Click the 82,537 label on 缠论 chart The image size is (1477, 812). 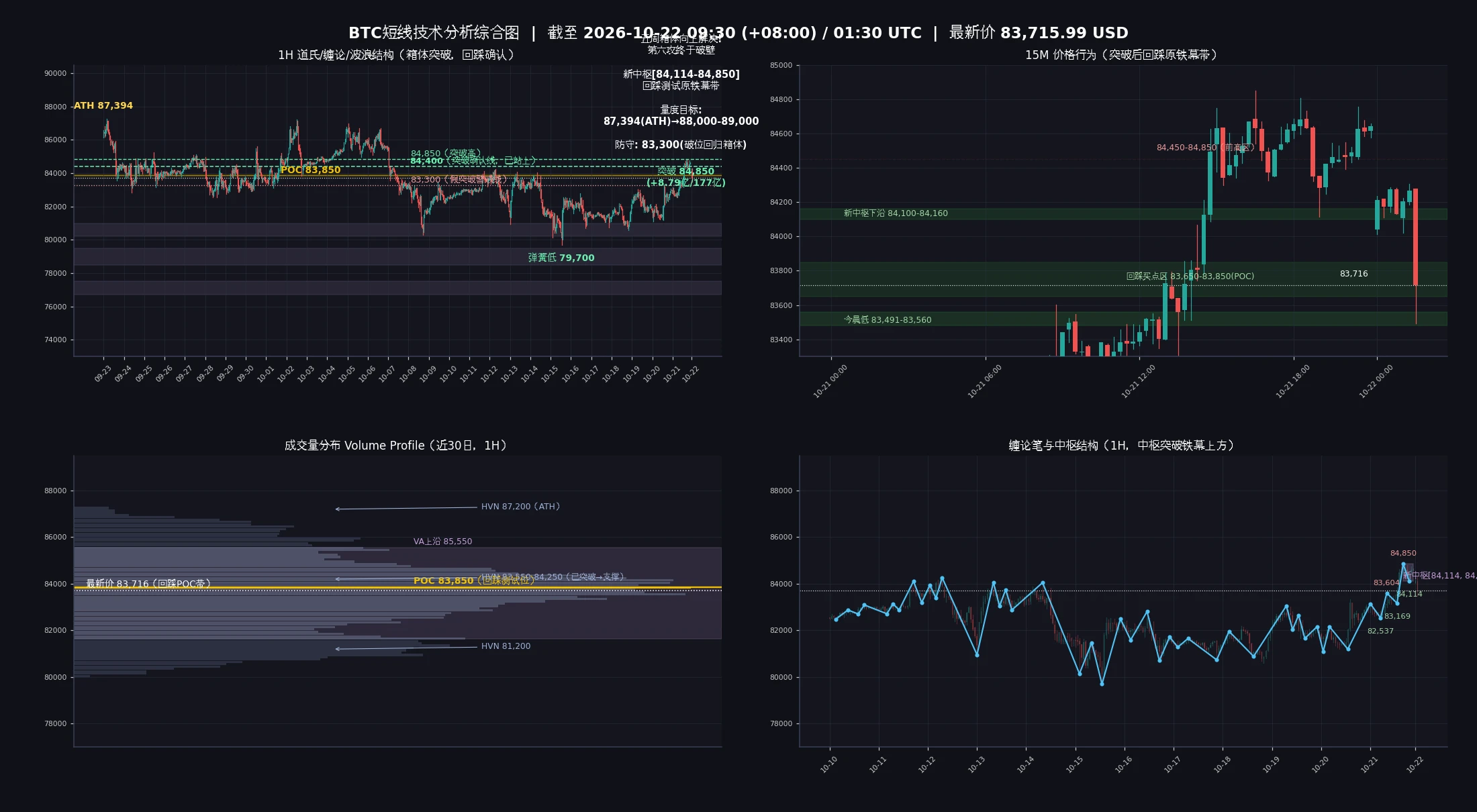pyautogui.click(x=1380, y=631)
